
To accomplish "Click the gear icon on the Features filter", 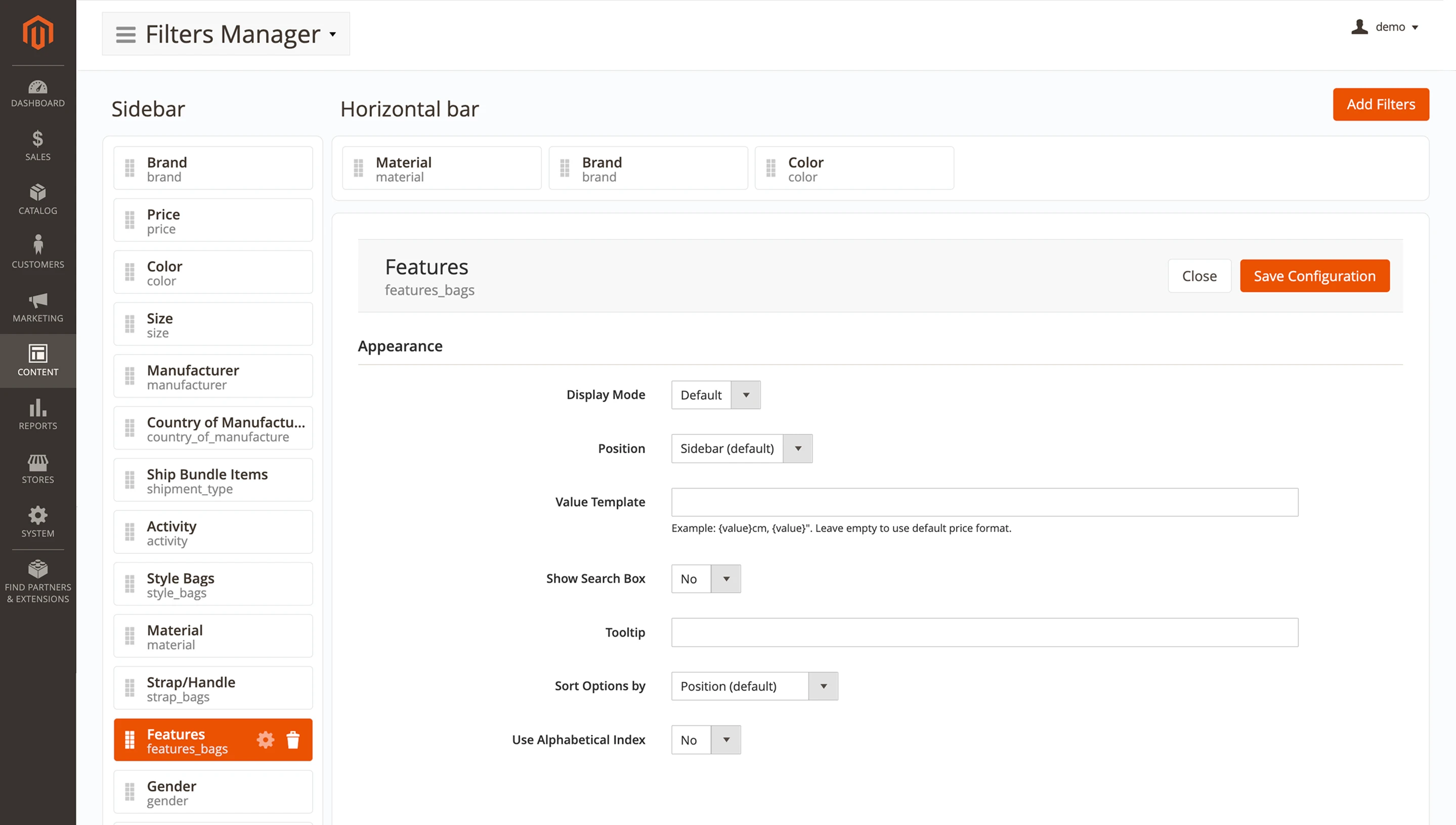I will (x=265, y=740).
